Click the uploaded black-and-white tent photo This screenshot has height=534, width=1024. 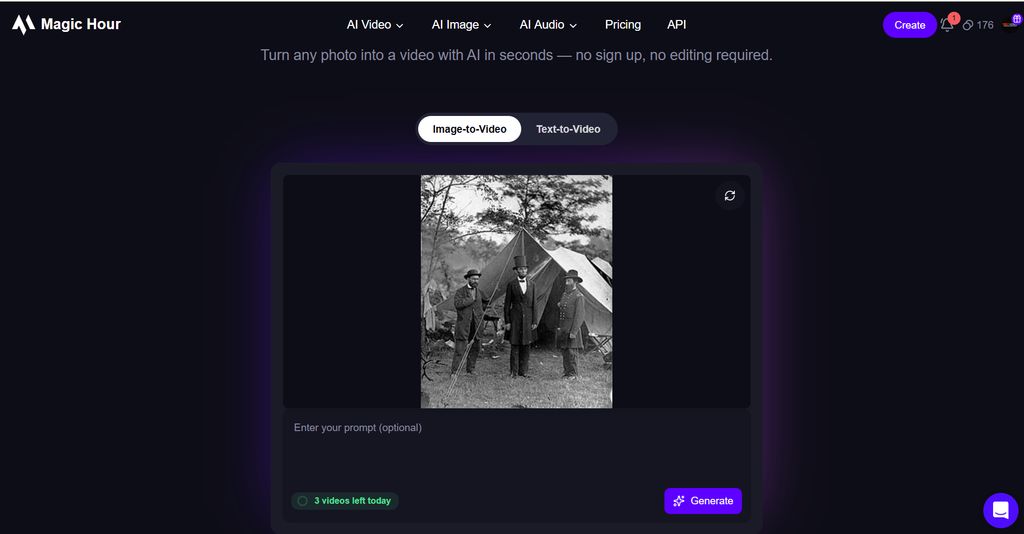coord(517,291)
